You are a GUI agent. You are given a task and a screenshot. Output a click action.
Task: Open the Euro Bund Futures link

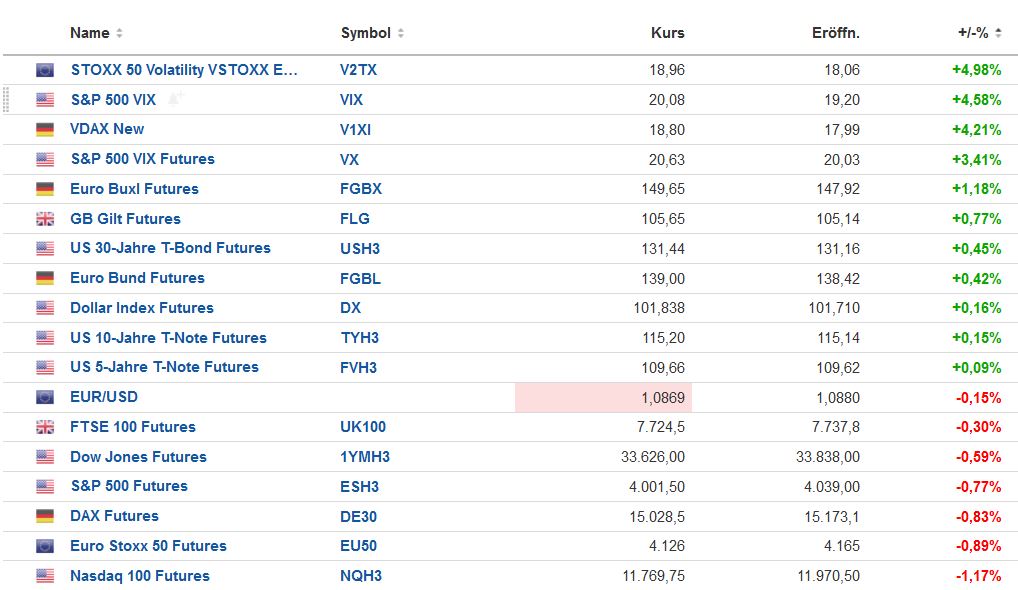click(x=137, y=278)
